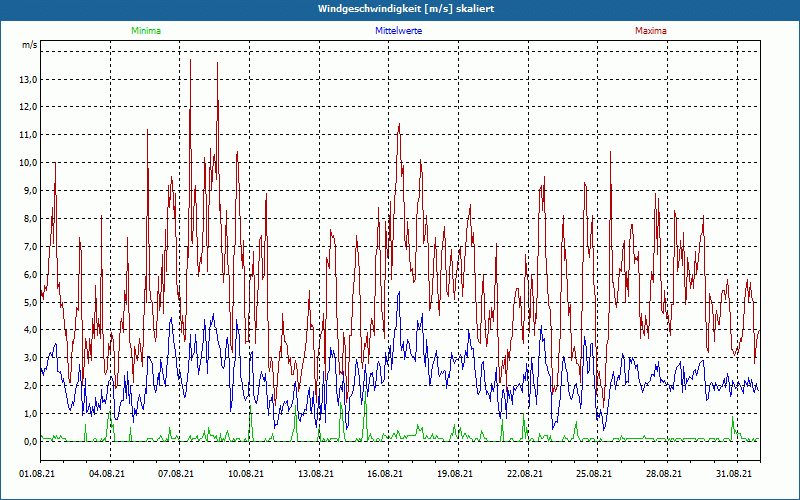Click the 9,0 y-axis value
This screenshot has width=800, height=500.
30,191
